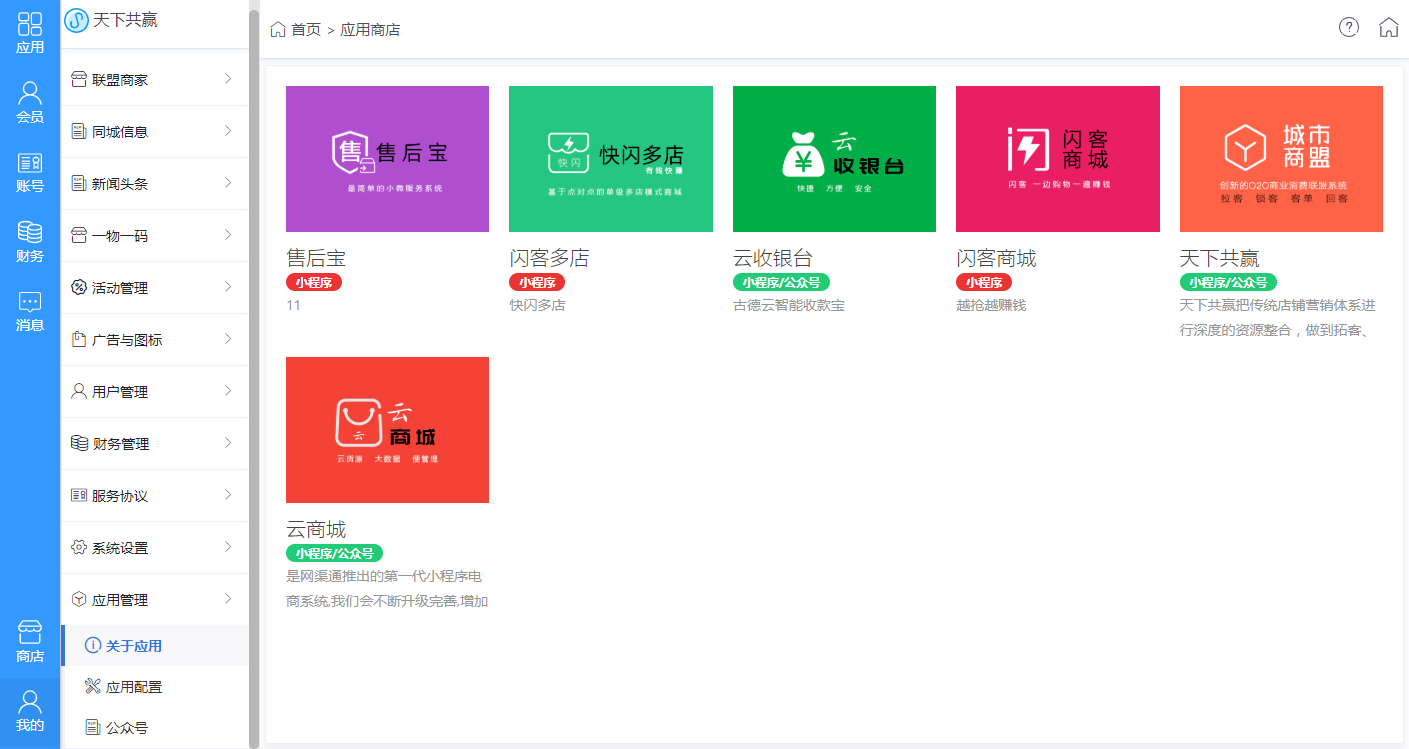Viewport: 1409px width, 749px height.
Task: Select the 公众号 submenu item
Action: click(x=127, y=728)
